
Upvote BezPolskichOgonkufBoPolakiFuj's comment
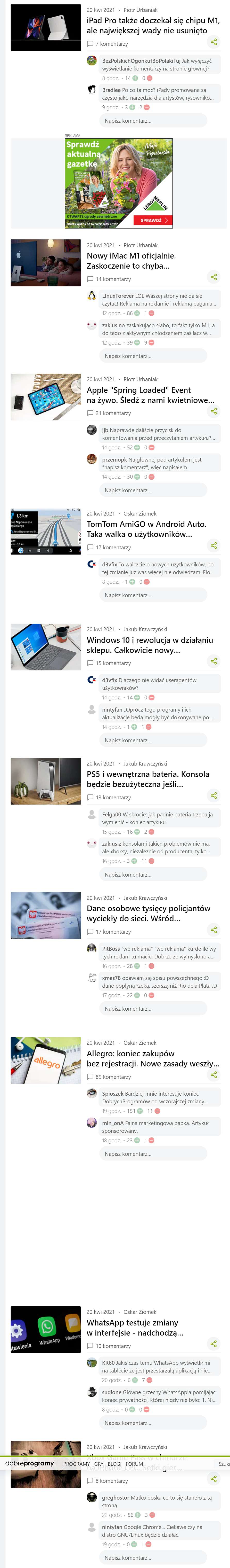click(137, 78)
